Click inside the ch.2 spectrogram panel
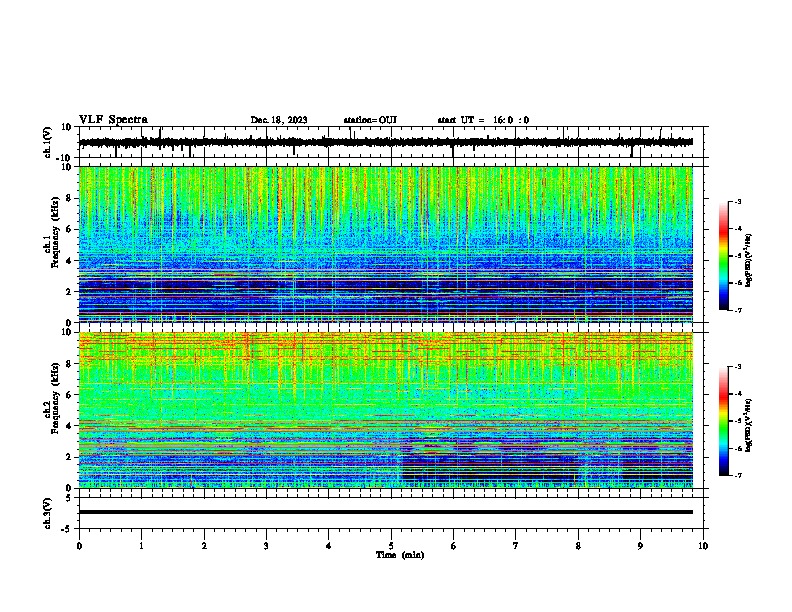This screenshot has width=792, height=612. 386,410
